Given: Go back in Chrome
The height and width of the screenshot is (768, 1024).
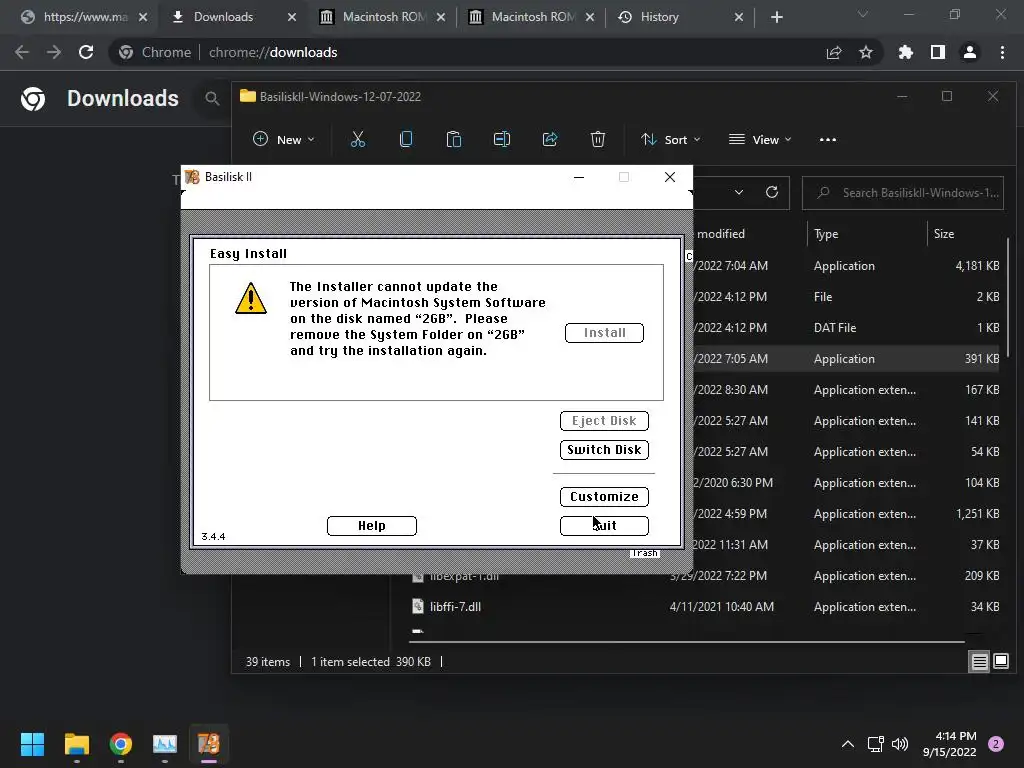Looking at the screenshot, I should (x=22, y=52).
